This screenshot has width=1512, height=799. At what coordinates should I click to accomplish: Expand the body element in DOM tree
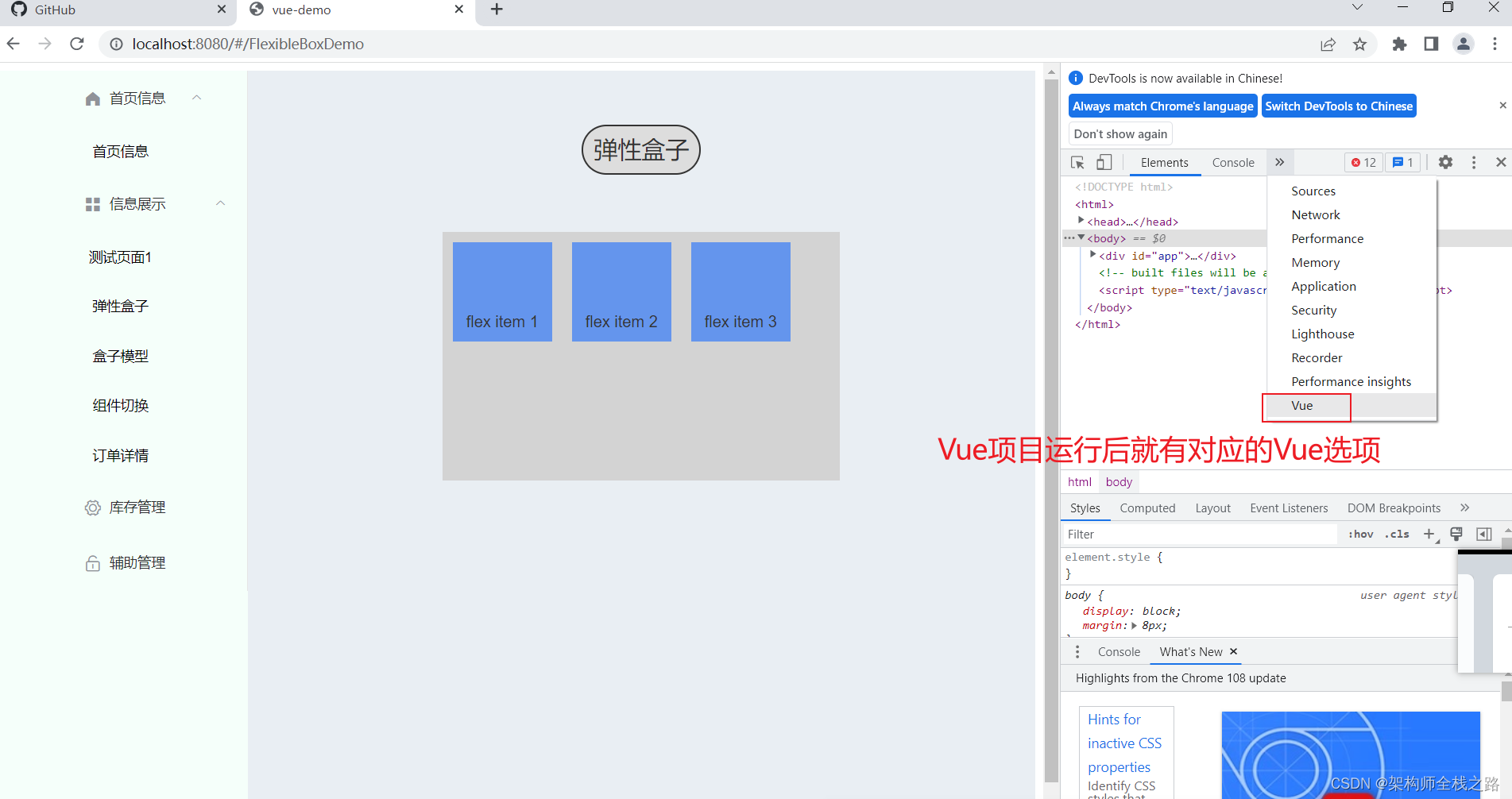[x=1082, y=238]
